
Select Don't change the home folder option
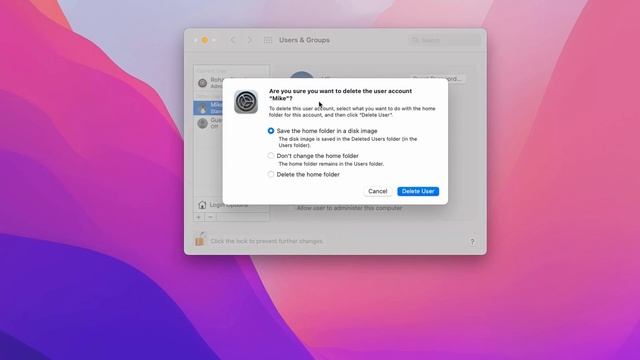coord(271,156)
